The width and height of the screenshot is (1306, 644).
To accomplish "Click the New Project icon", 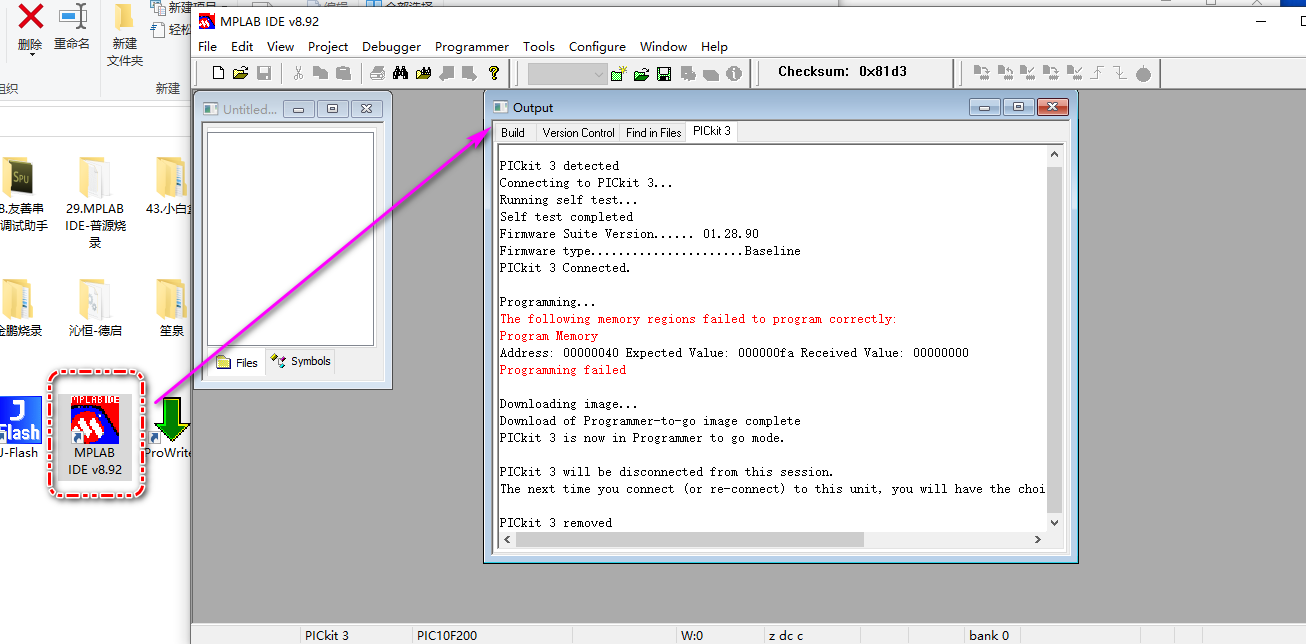I will coord(619,73).
